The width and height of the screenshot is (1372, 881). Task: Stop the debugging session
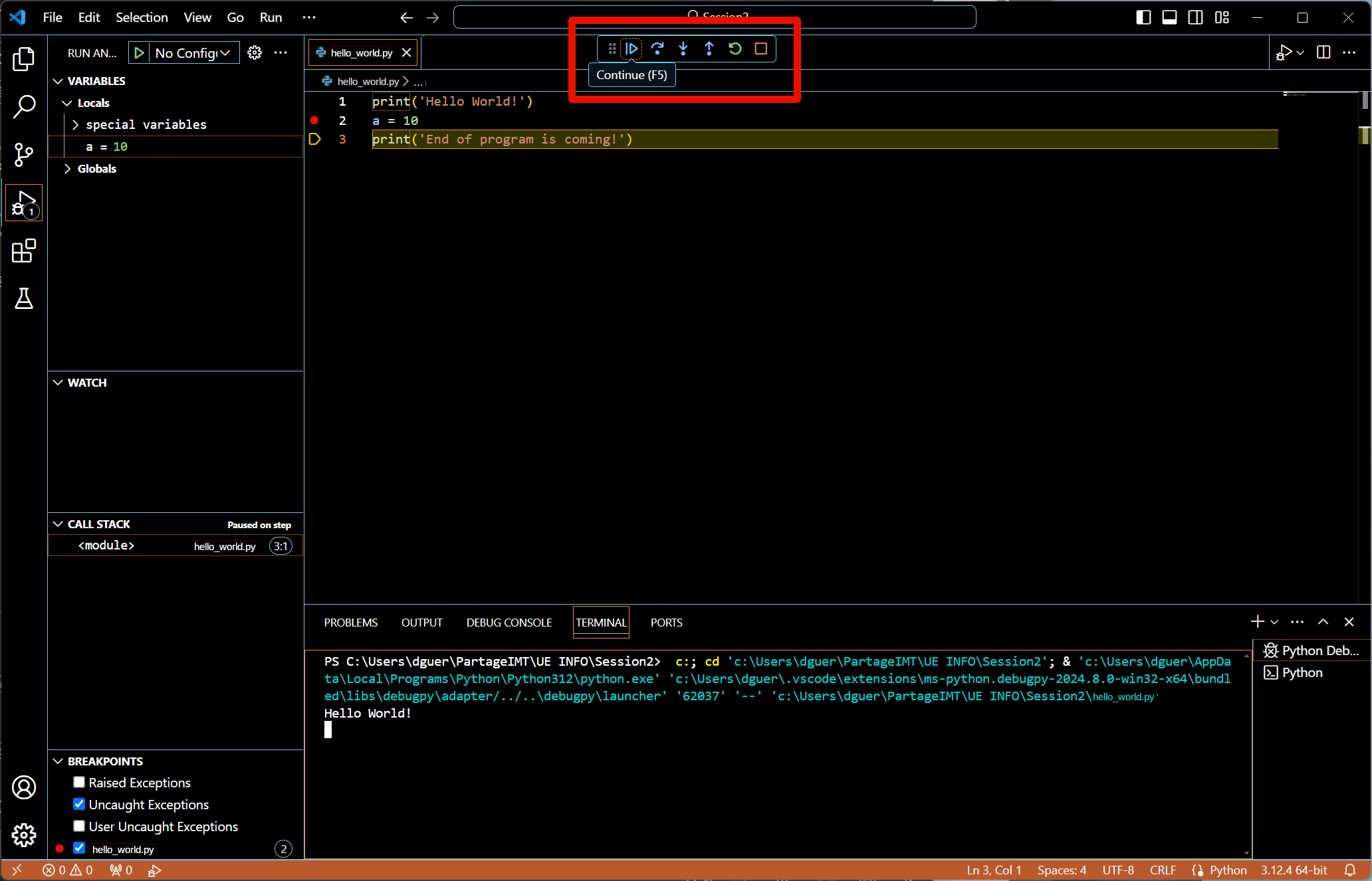coord(760,49)
